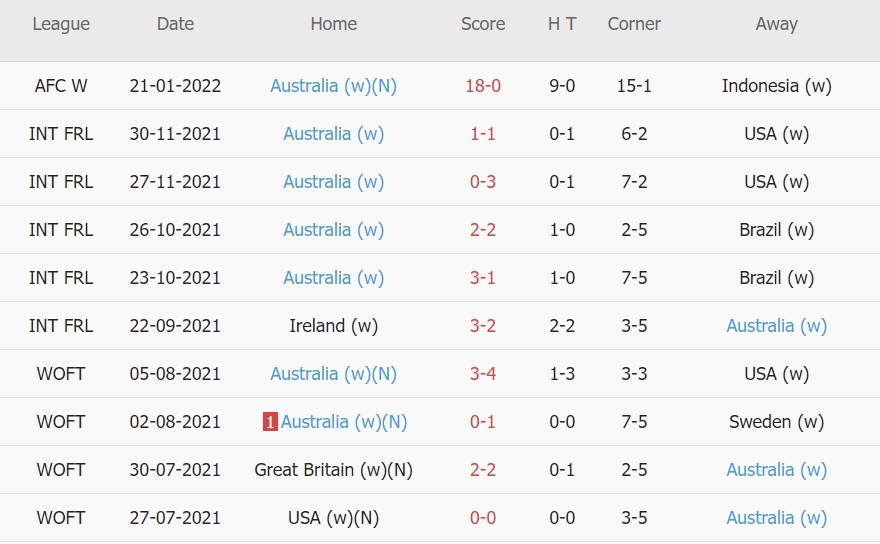This screenshot has width=880, height=544.
Task: Select the Indonesia (w) away team
Action: click(776, 86)
